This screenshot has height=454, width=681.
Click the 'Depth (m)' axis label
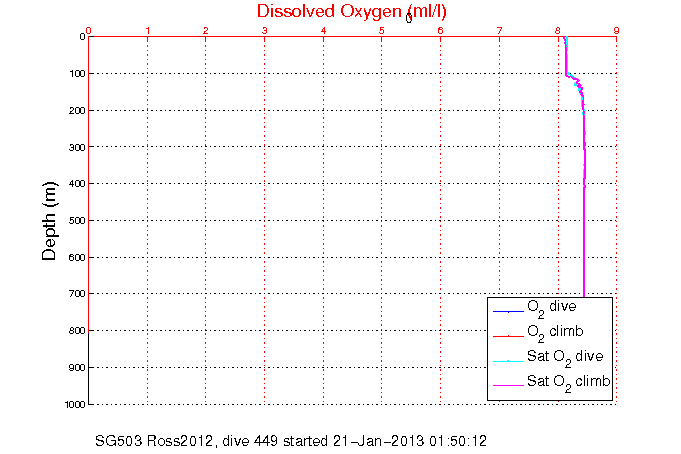pyautogui.click(x=49, y=221)
